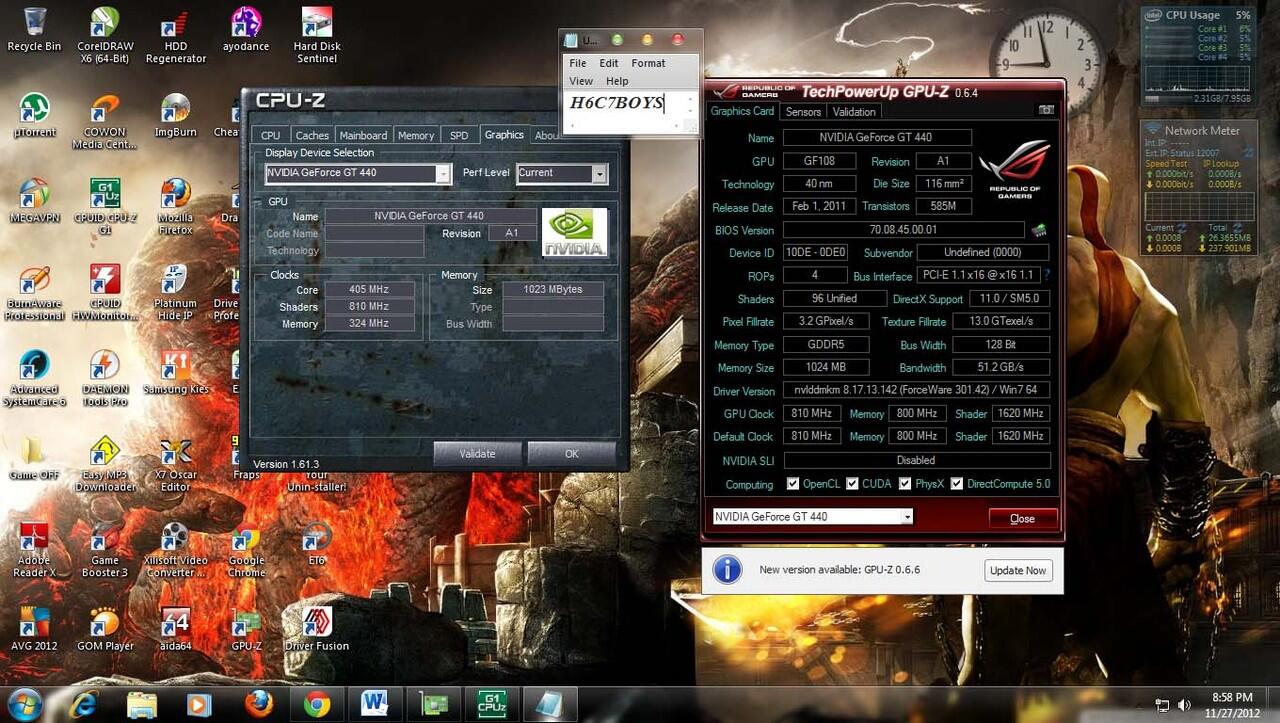
Task: Open Google Chrome desktop shortcut
Action: (246, 550)
